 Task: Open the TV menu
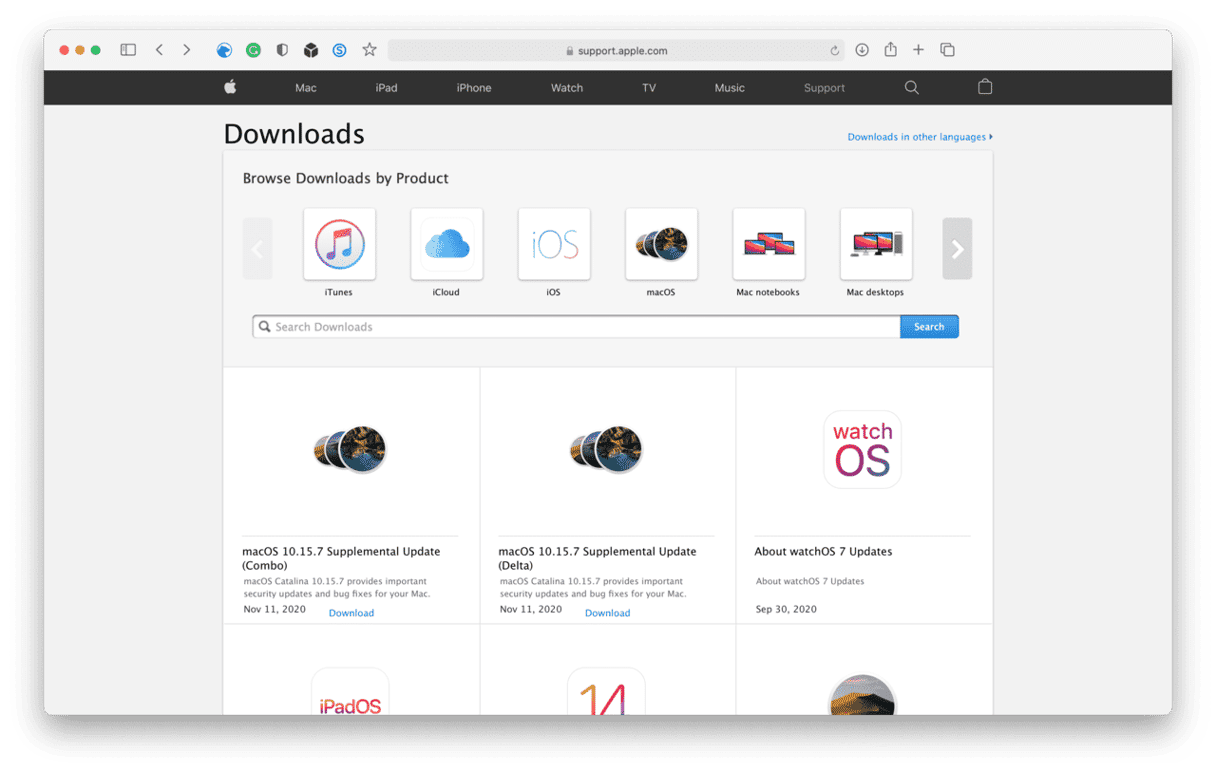(x=649, y=88)
